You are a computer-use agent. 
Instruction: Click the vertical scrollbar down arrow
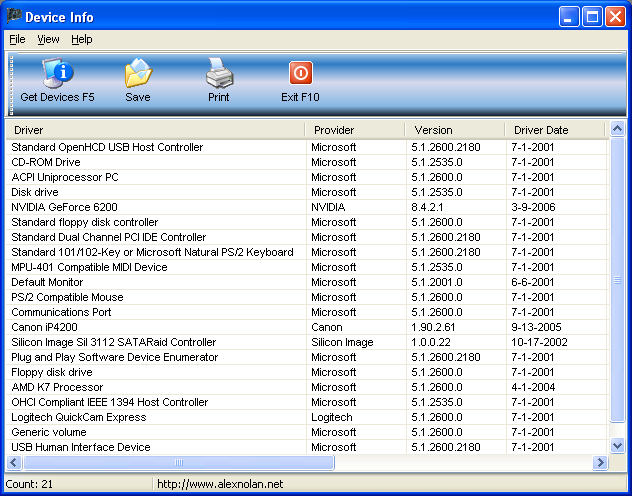pyautogui.click(x=617, y=446)
